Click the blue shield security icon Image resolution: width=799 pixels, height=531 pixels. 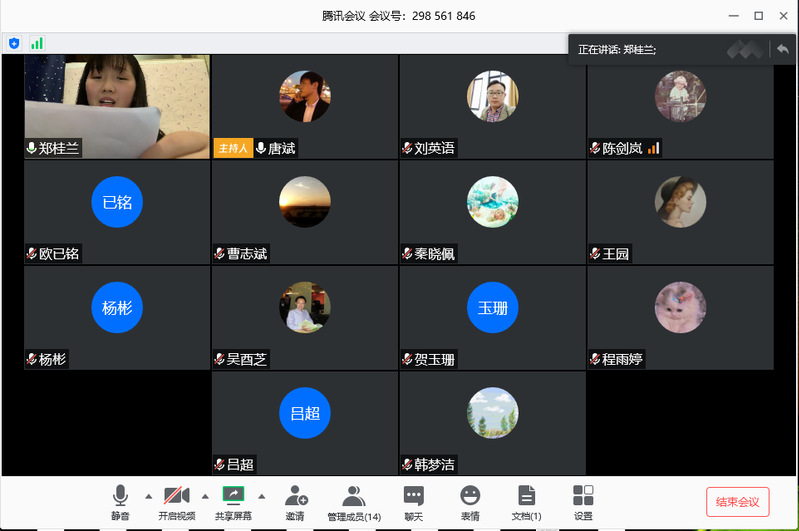[x=14, y=43]
